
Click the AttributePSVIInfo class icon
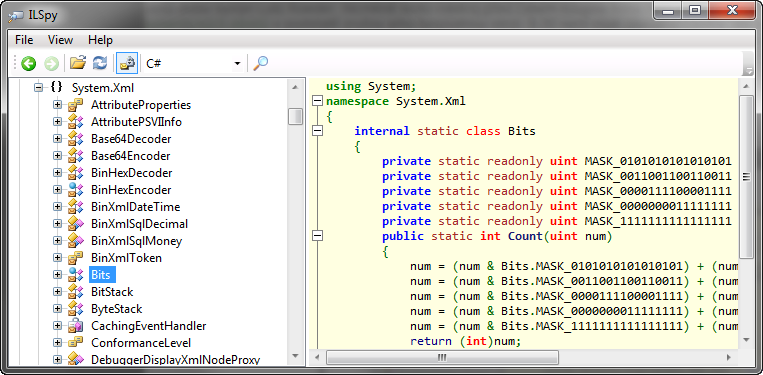point(75,122)
